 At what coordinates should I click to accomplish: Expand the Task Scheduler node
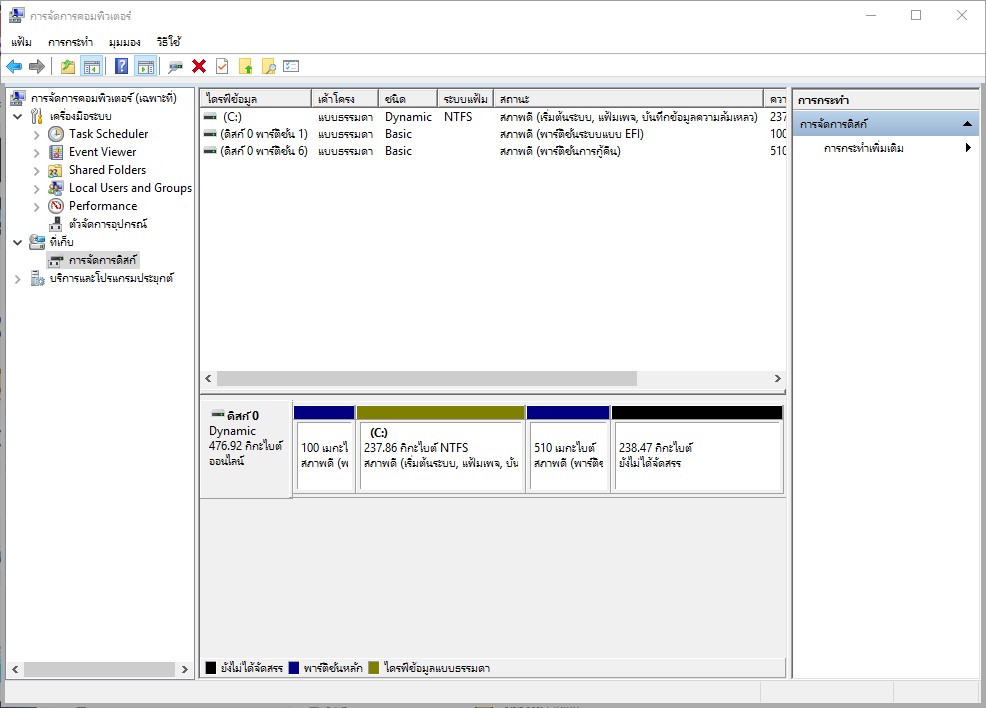[36, 135]
